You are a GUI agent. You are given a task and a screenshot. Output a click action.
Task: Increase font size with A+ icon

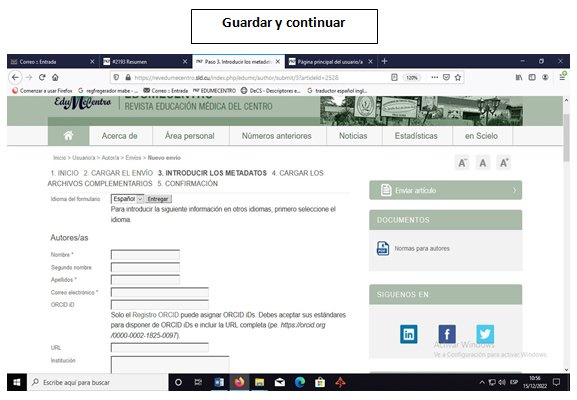tap(504, 163)
